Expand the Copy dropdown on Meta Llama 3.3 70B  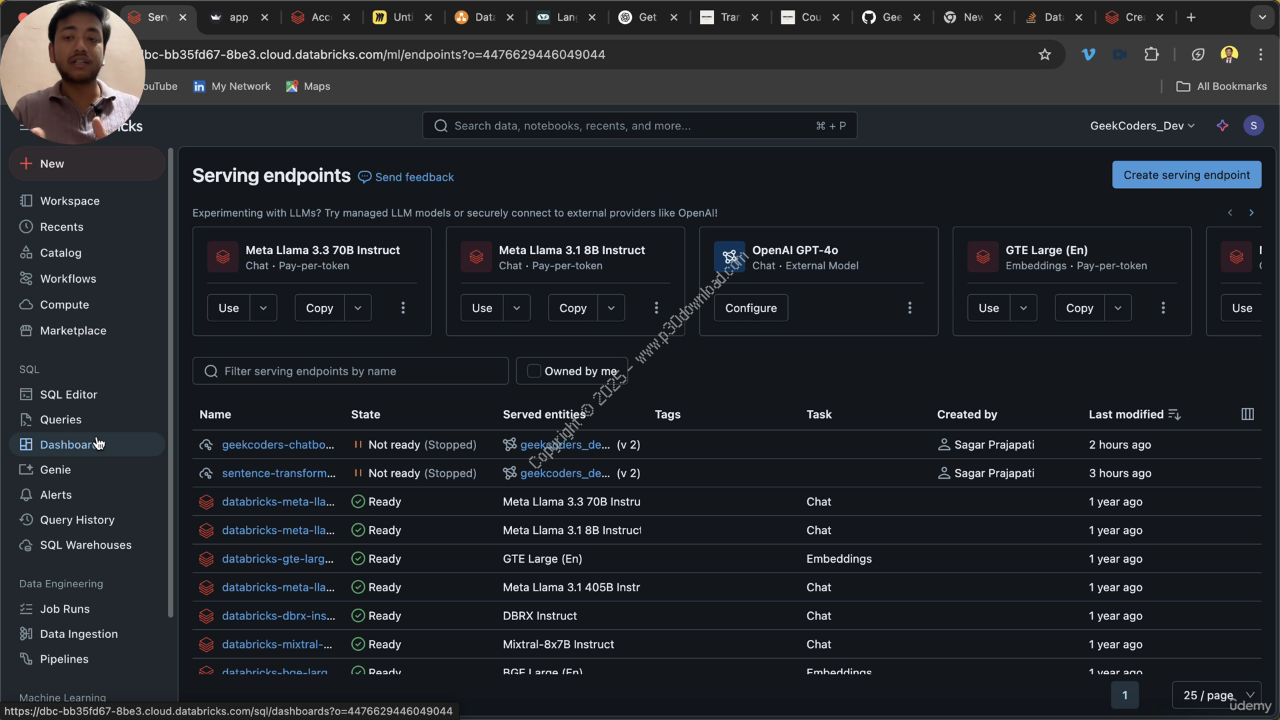[358, 308]
